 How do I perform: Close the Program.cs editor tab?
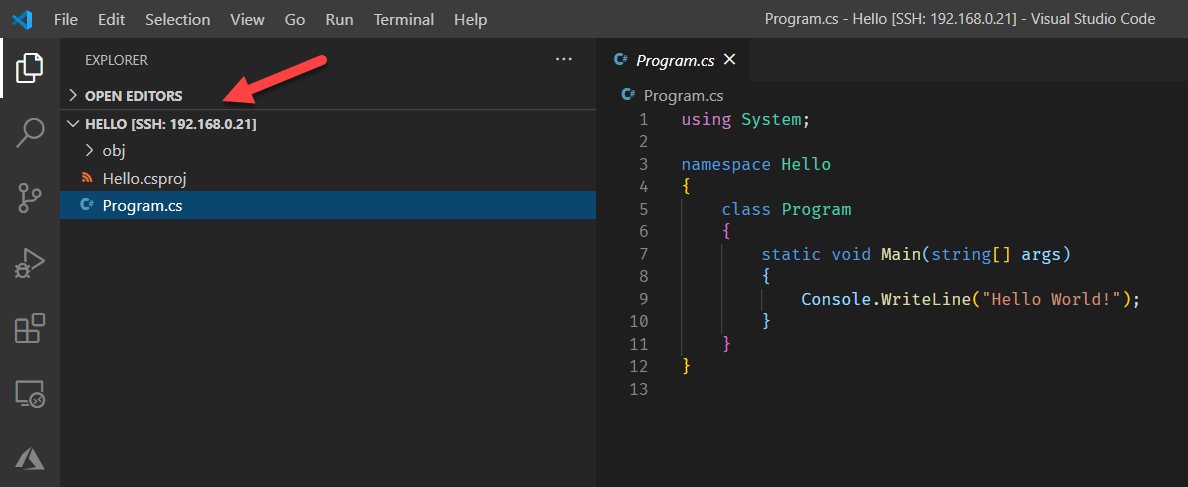click(729, 60)
